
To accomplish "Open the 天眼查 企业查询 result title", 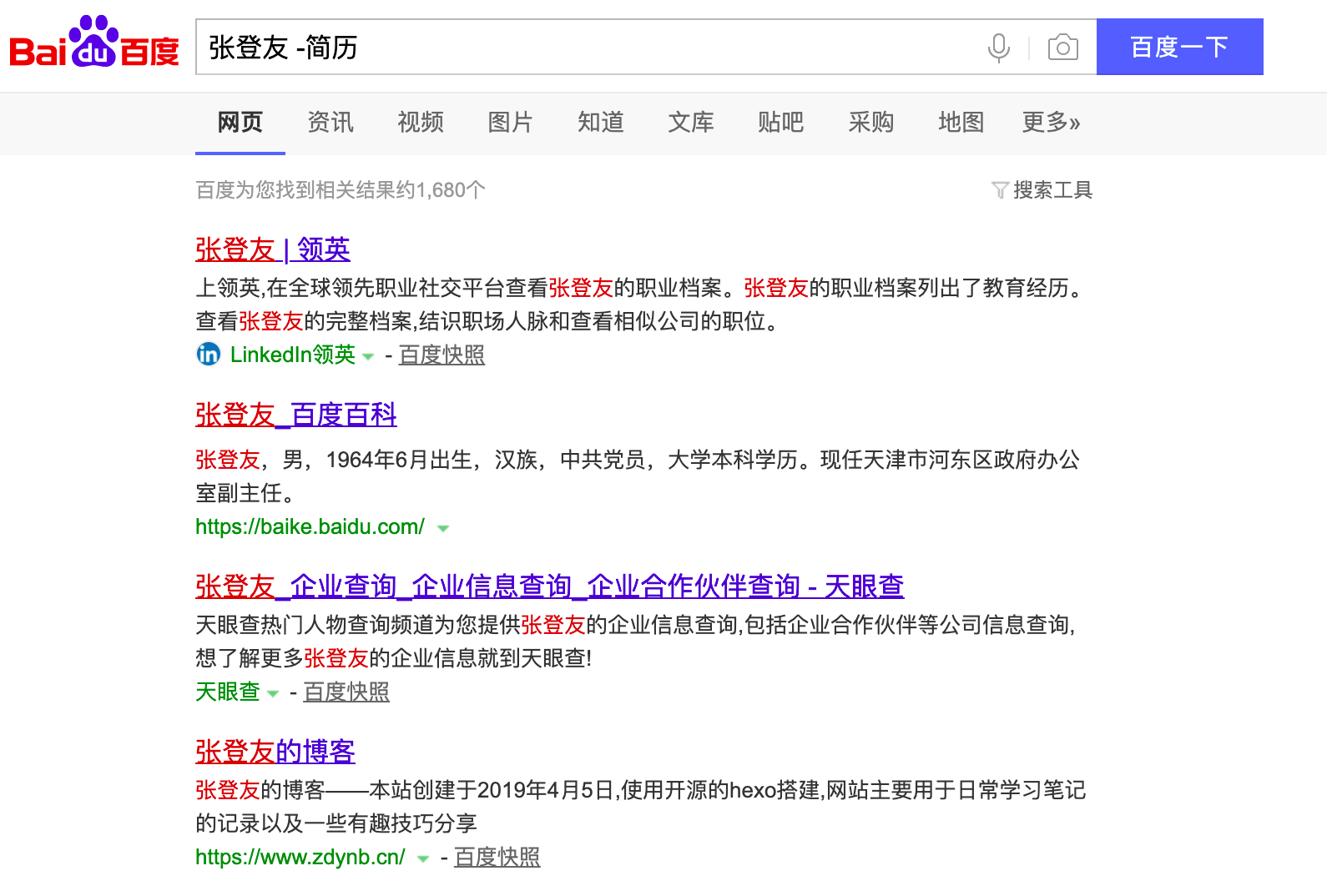I will point(550,586).
